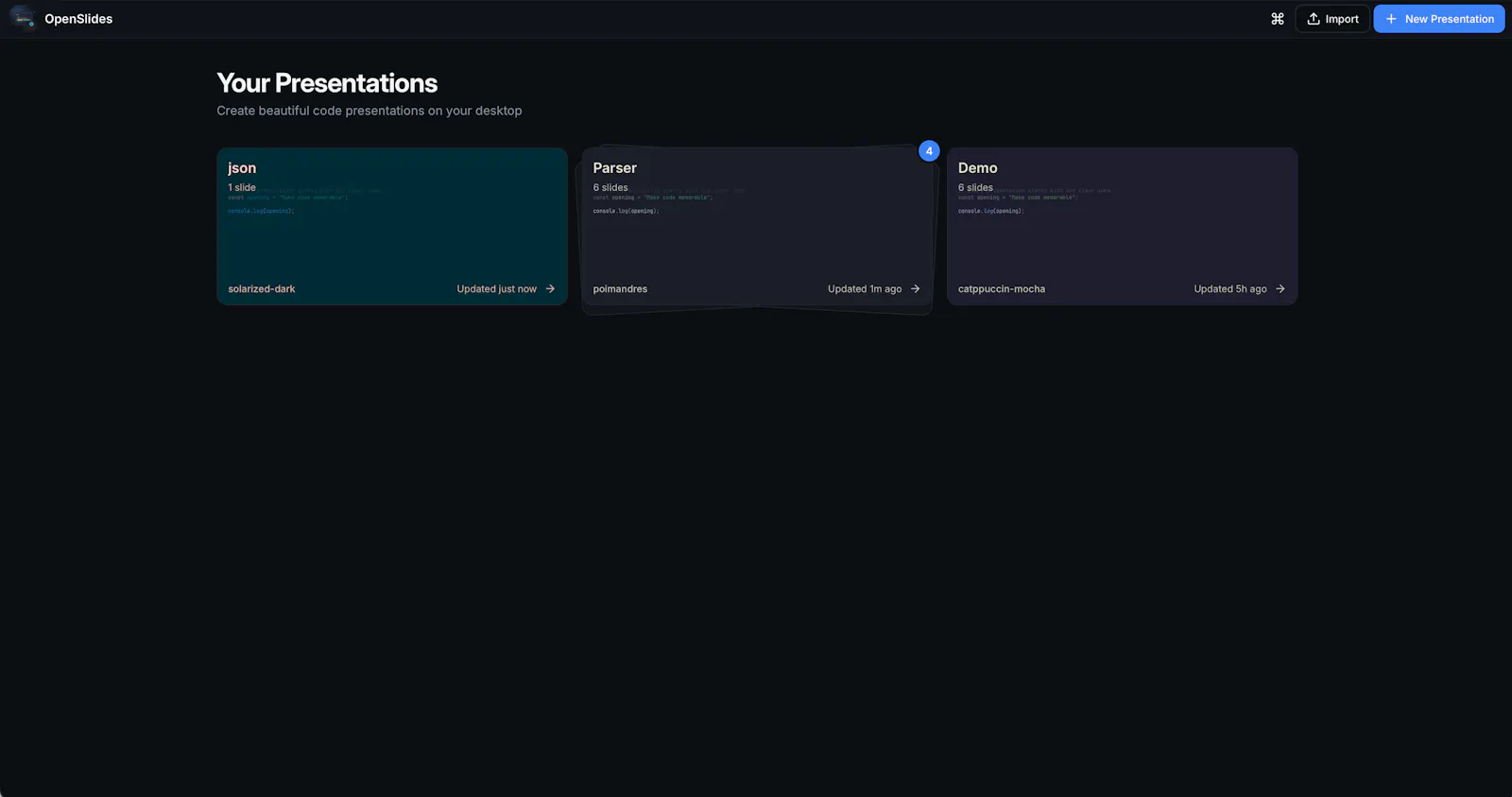Open the Demo presentation card
This screenshot has width=1512, height=797.
[x=1122, y=226]
